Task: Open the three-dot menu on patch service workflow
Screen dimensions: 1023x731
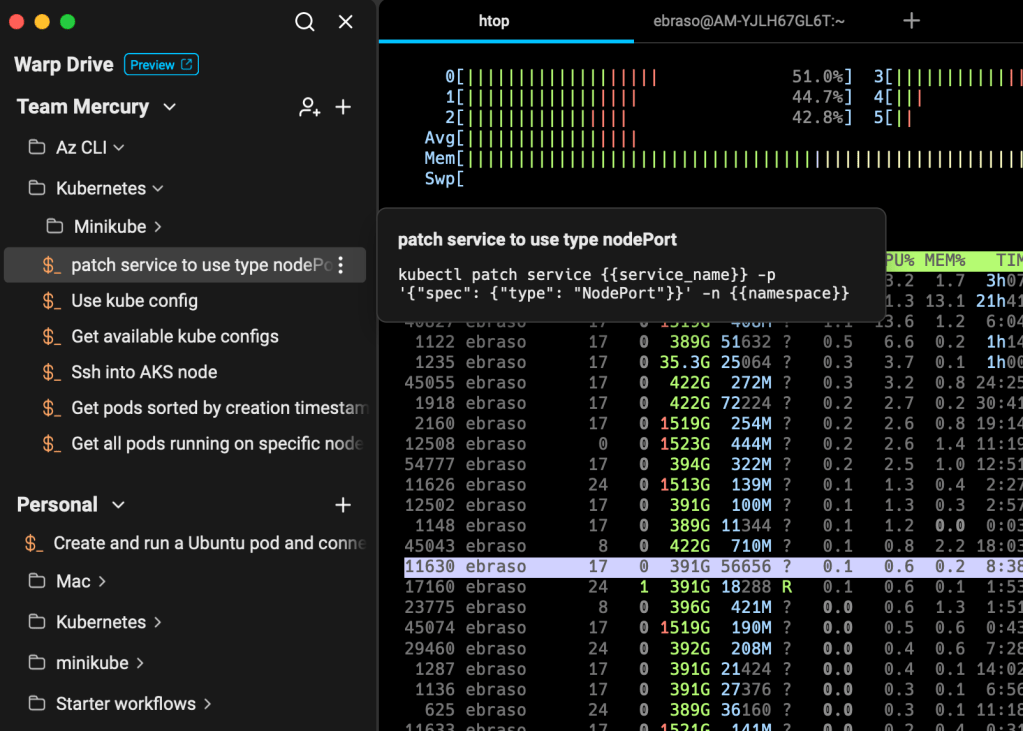Action: (341, 265)
